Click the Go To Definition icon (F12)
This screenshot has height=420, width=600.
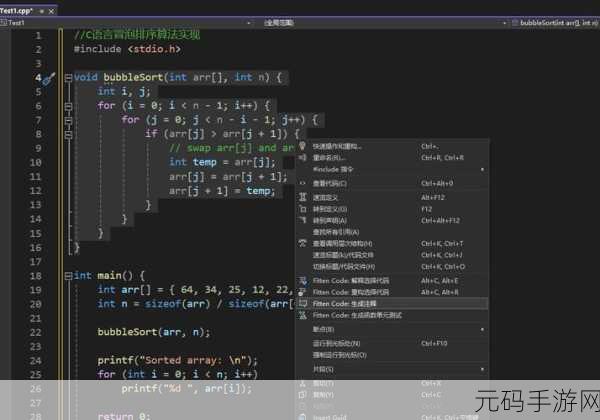[302, 209]
